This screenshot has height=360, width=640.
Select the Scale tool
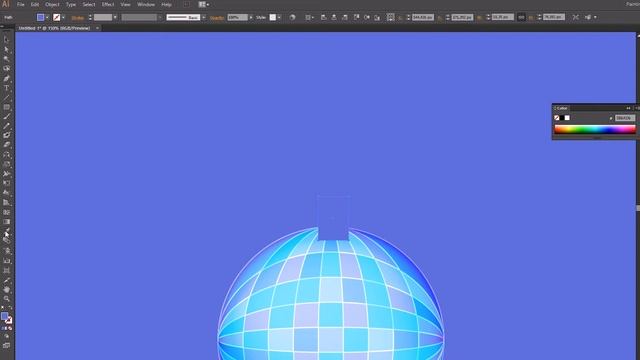click(6, 164)
